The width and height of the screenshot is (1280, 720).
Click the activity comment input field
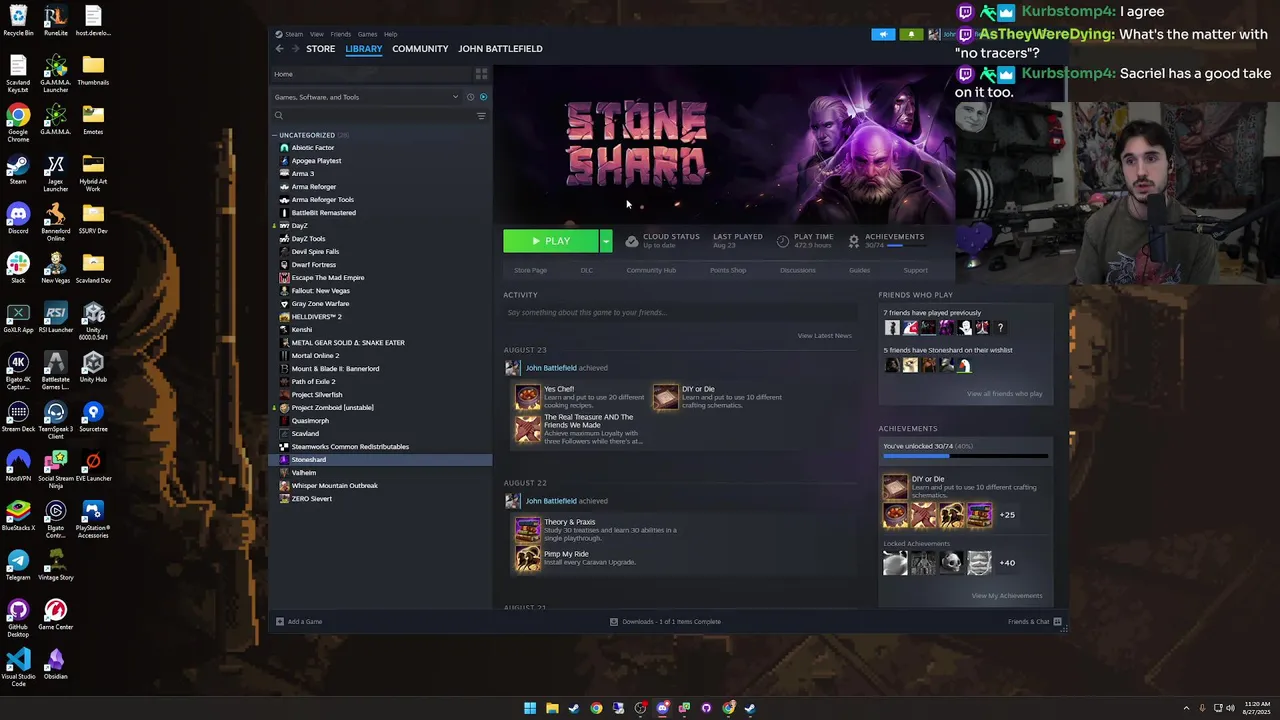pos(680,313)
